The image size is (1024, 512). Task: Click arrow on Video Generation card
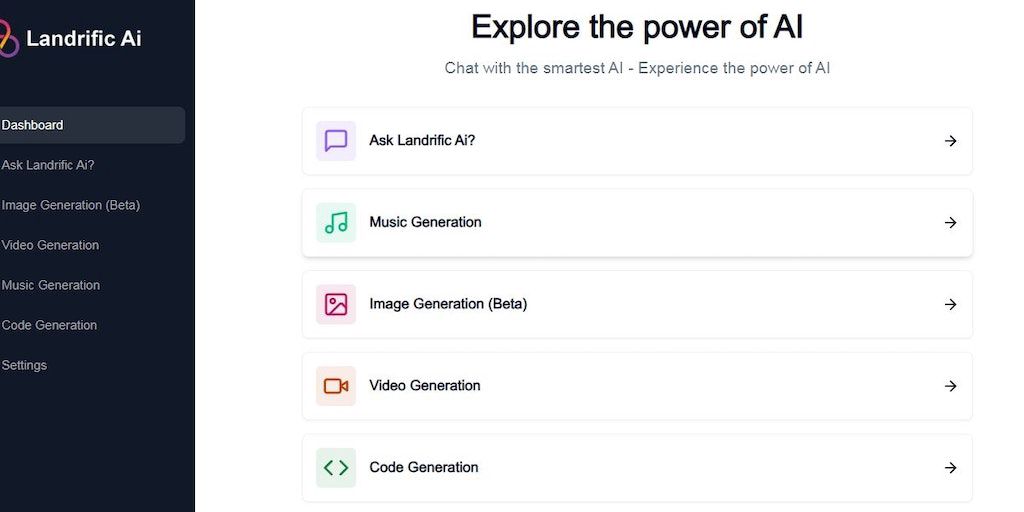950,386
